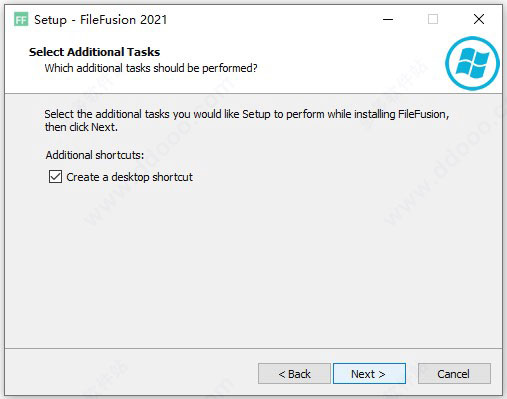Viewport: 507px width, 399px height.
Task: Proceed with the 'Next >' button
Action: (369, 374)
